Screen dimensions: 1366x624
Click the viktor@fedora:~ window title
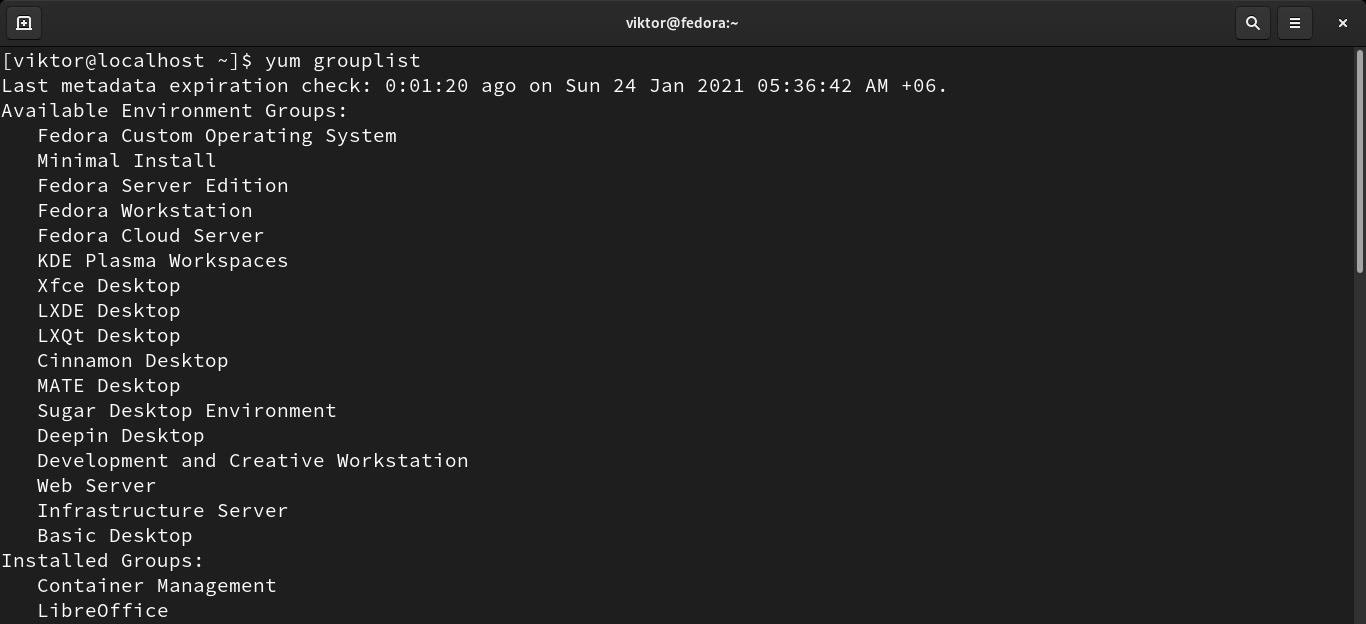pyautogui.click(x=682, y=22)
